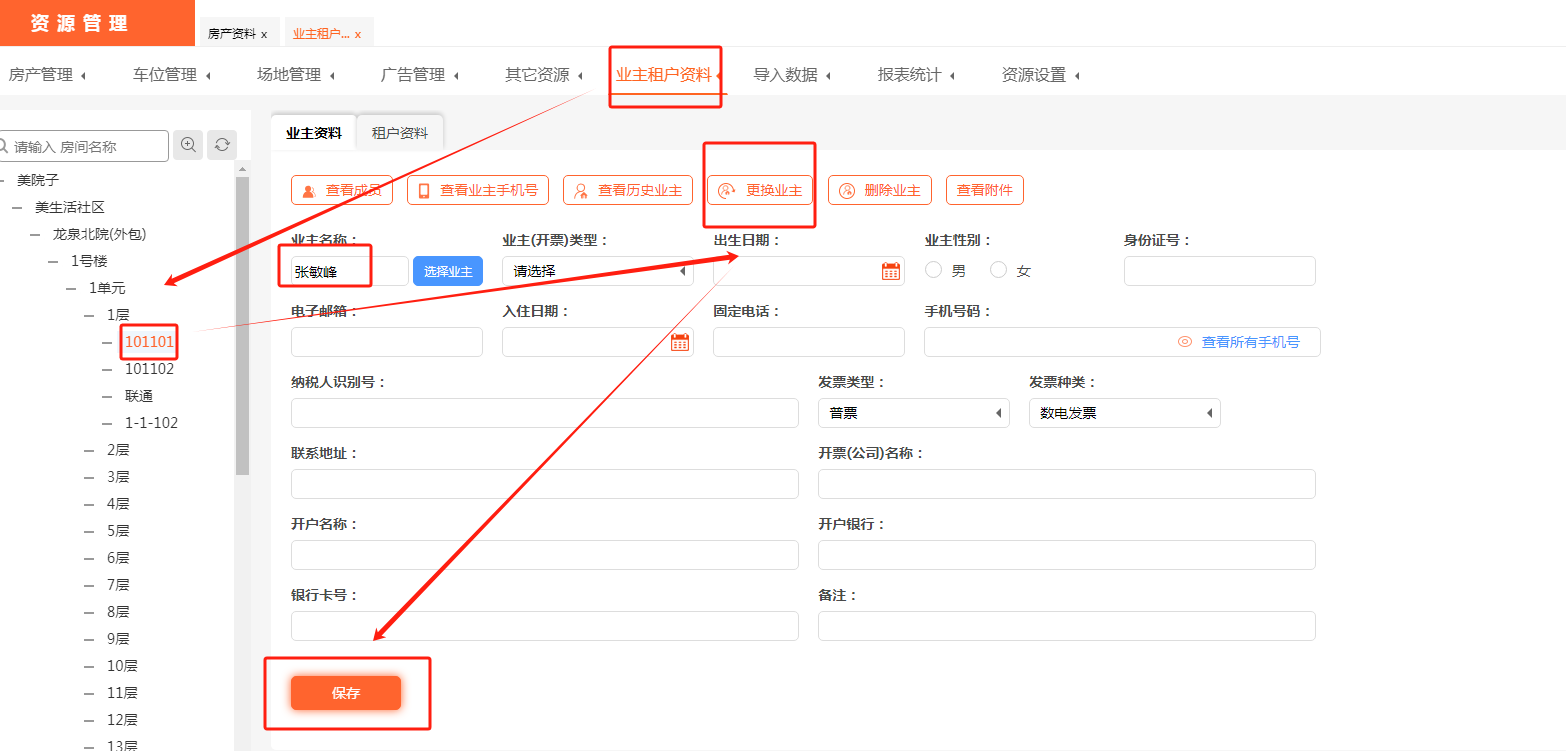This screenshot has height=751, width=1566.
Task: Select the 女 gender radio button
Action: 998,270
